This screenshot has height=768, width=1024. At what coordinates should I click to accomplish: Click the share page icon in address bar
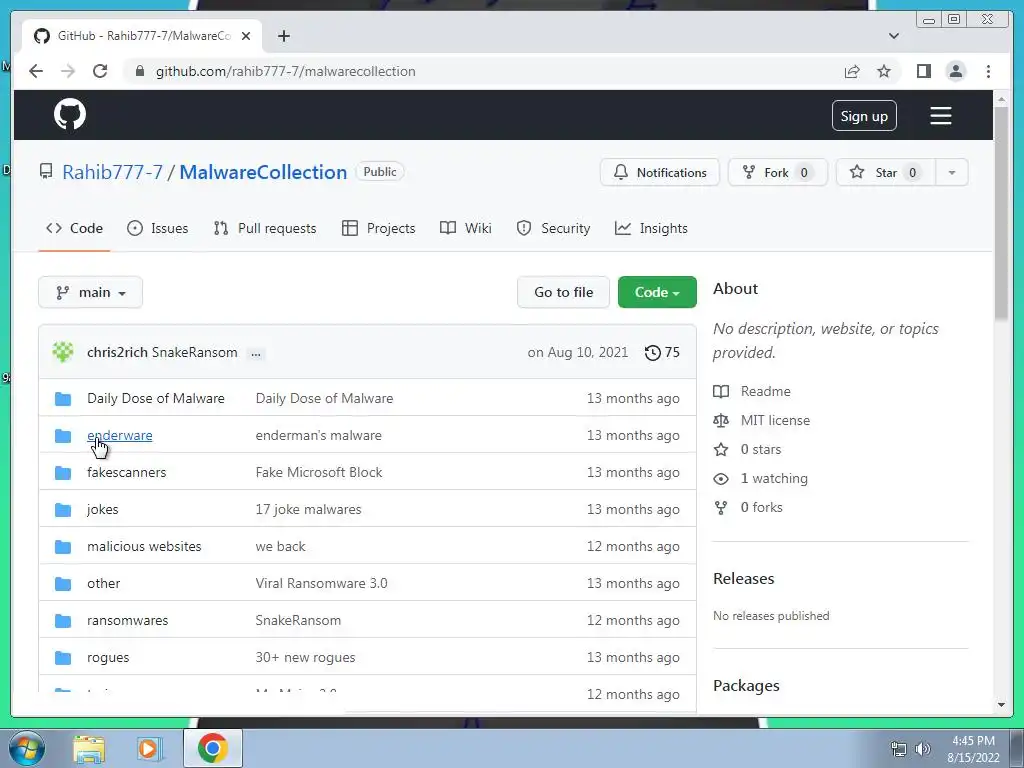click(x=852, y=71)
